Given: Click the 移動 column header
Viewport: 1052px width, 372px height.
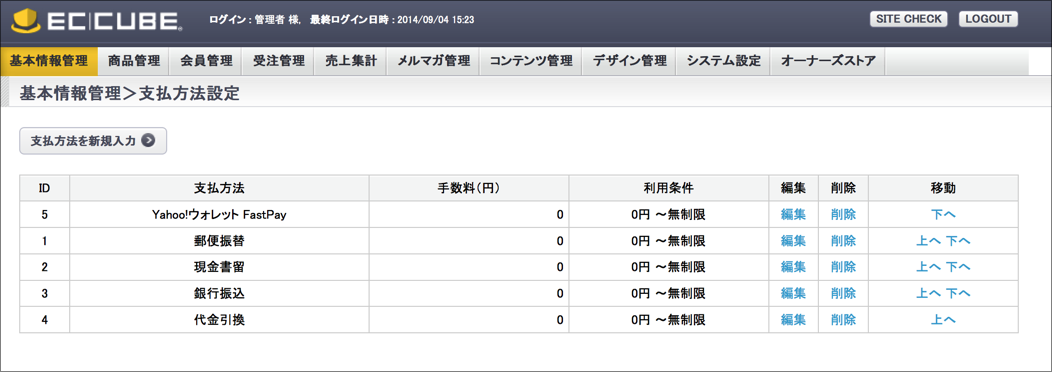Looking at the screenshot, I should click(x=943, y=188).
